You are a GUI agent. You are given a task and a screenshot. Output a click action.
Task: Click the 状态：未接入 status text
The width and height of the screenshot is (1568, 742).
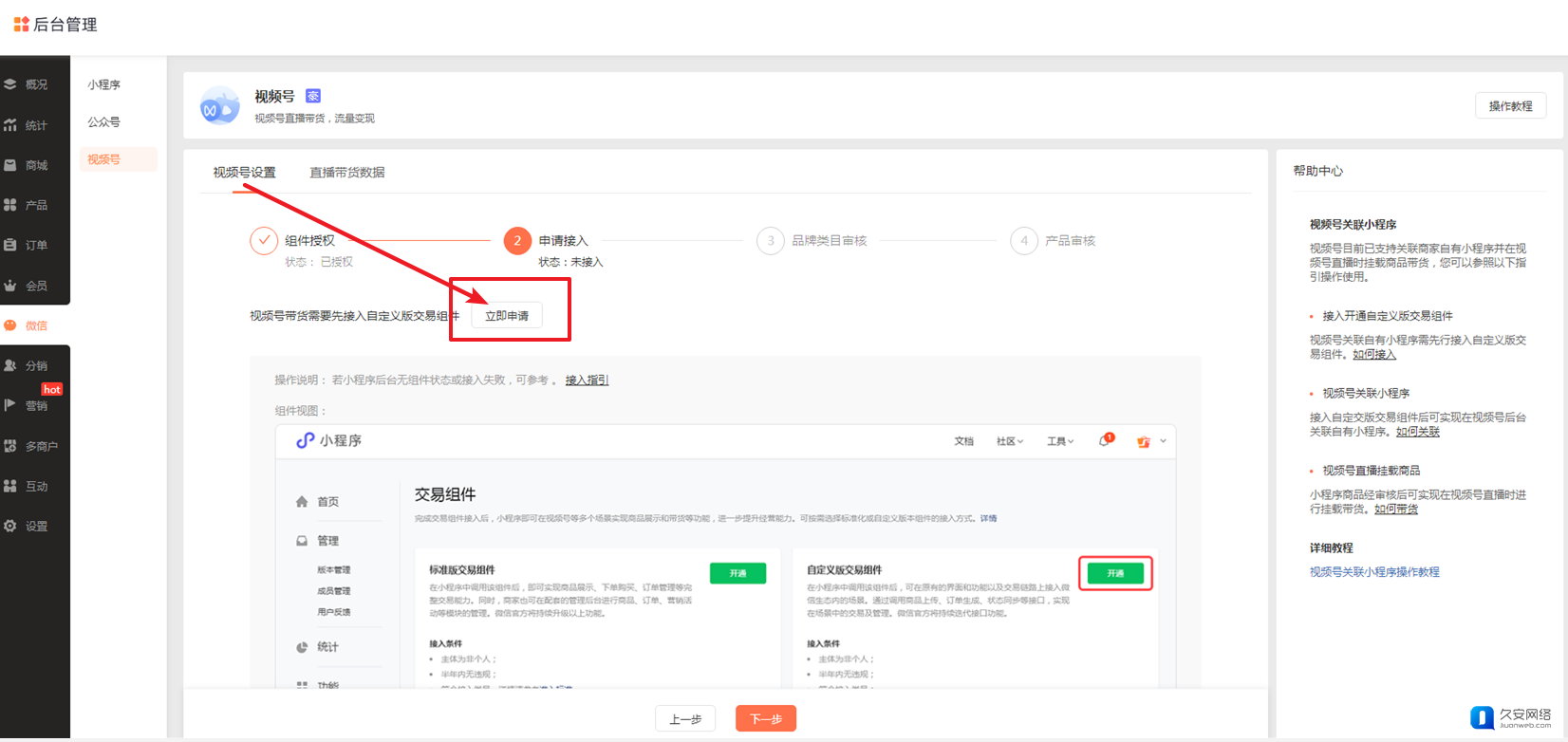click(571, 262)
